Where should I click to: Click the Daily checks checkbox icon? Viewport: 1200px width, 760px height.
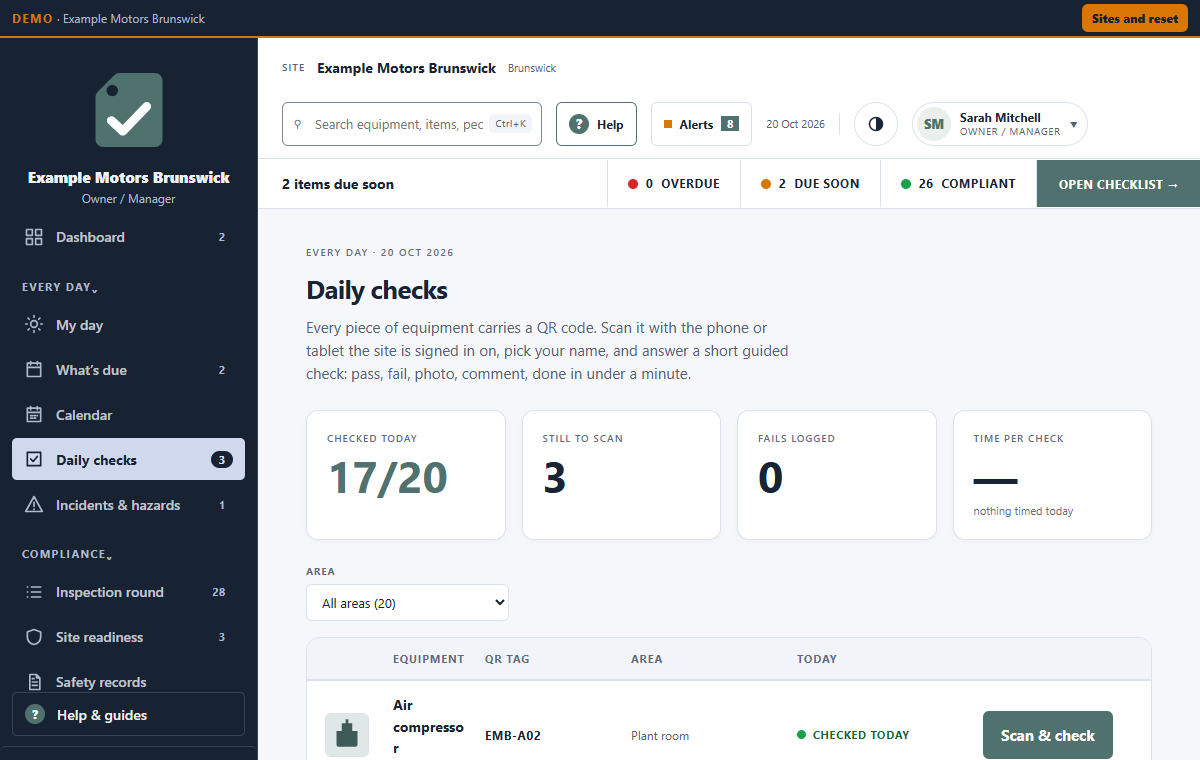coord(34,460)
